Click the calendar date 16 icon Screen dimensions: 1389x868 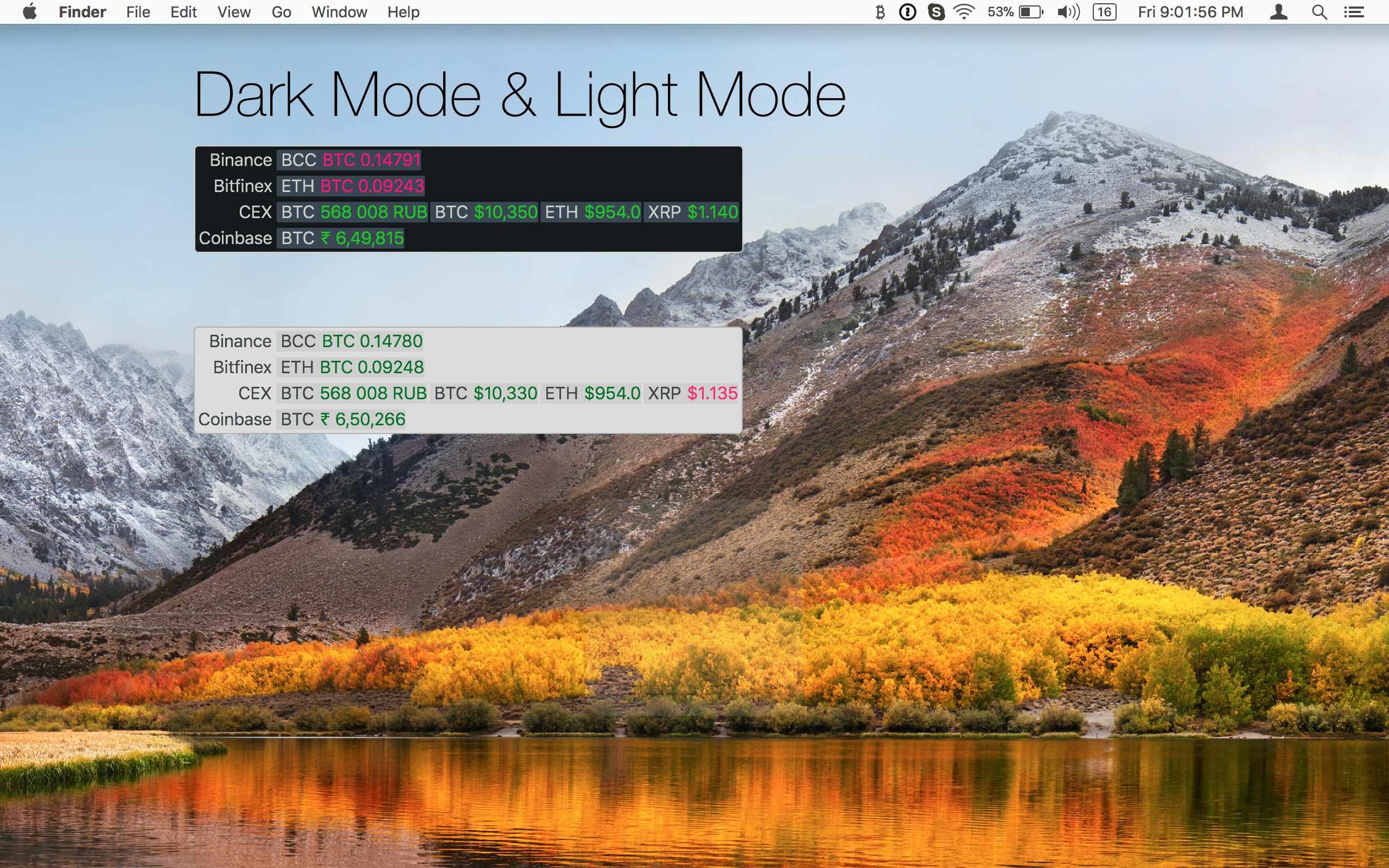(1104, 12)
